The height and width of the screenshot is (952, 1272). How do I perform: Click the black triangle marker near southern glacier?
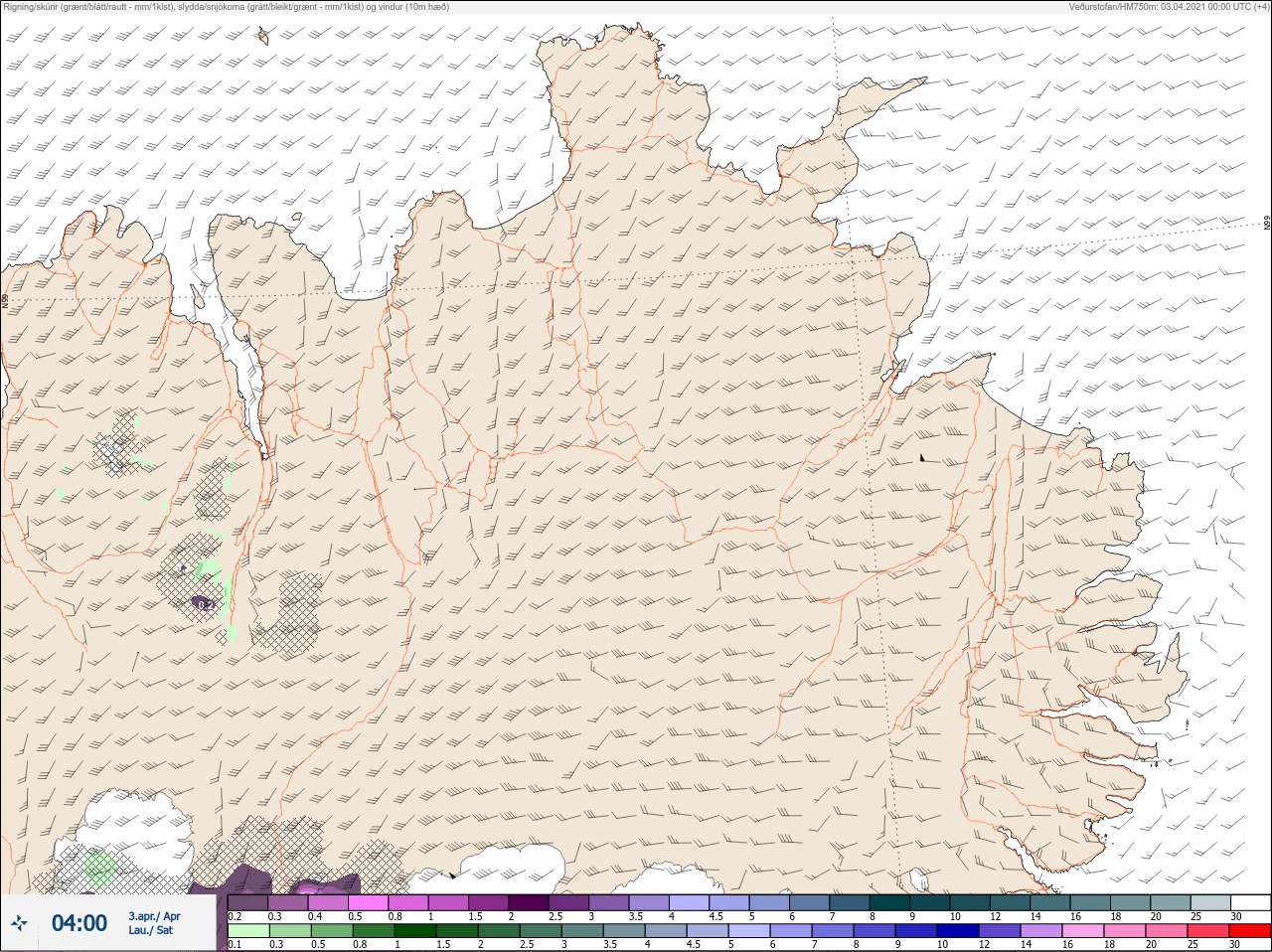453,875
